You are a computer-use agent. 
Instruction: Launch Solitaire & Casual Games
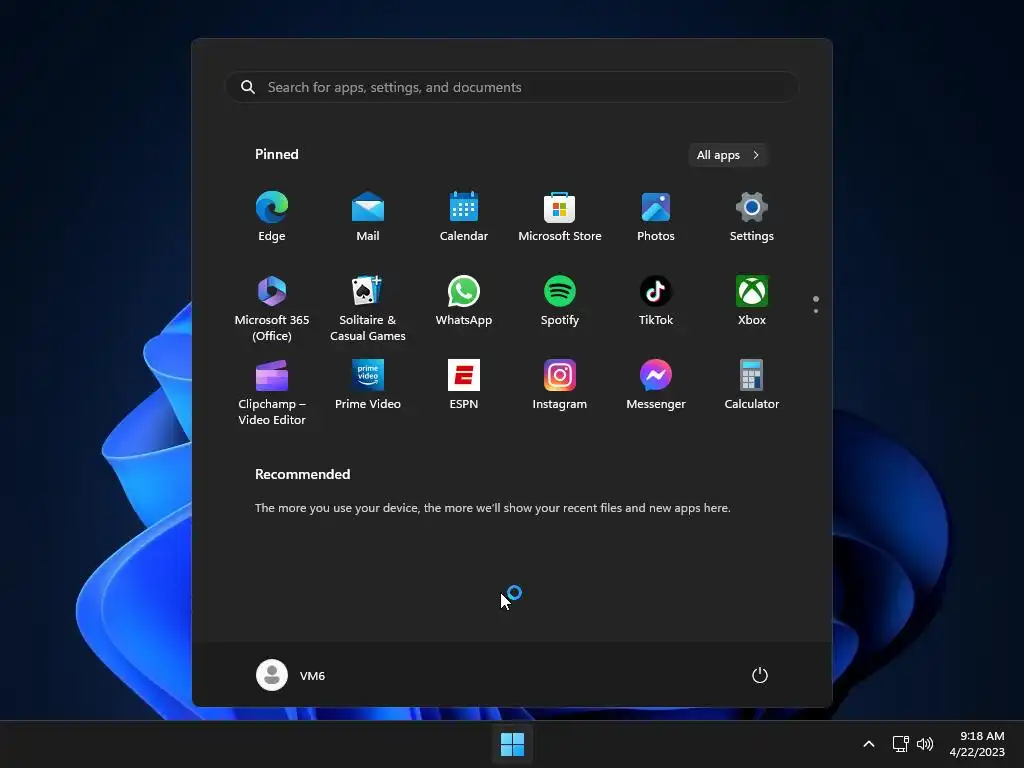pos(368,308)
